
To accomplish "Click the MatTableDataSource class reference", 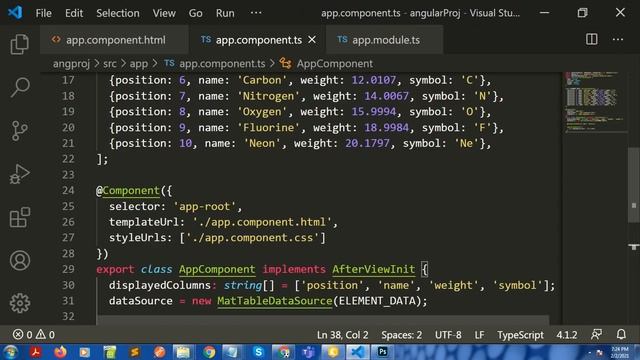I will 274,301.
